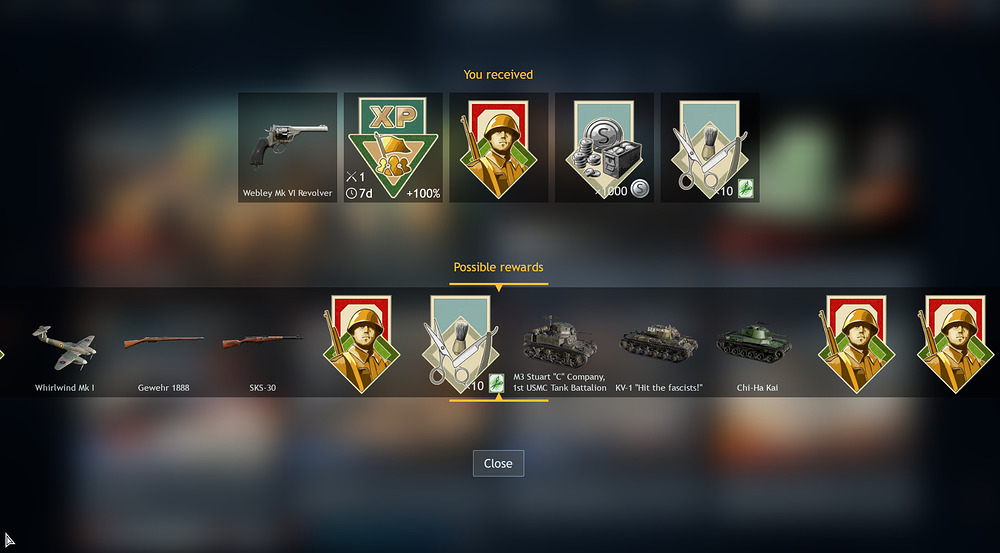Image resolution: width=1000 pixels, height=553 pixels.
Task: Click the clock icon next to 7d
Action: click(x=351, y=193)
